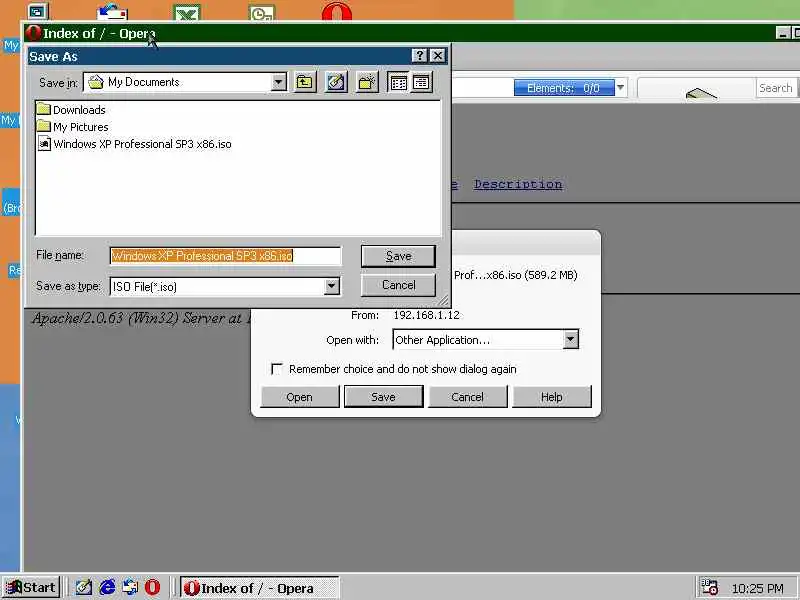Click Cancel in the Save As dialog
The height and width of the screenshot is (600, 800).
point(398,285)
